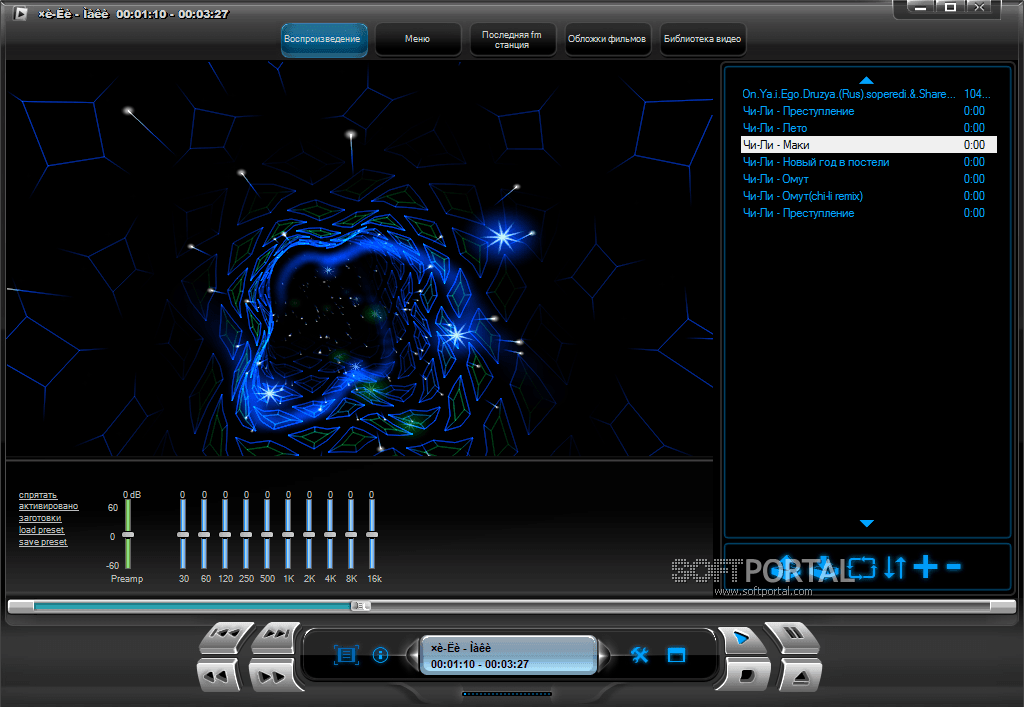
Task: Move the selected playlist item up
Action: 786,567
